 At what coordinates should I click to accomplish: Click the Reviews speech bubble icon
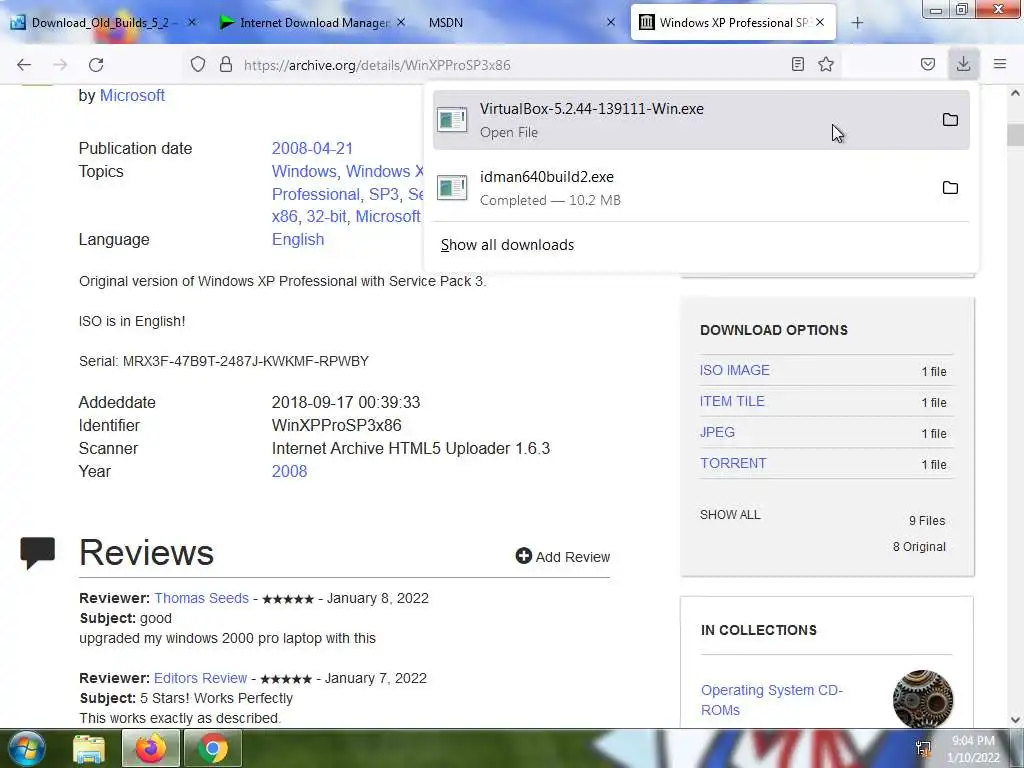(x=38, y=553)
